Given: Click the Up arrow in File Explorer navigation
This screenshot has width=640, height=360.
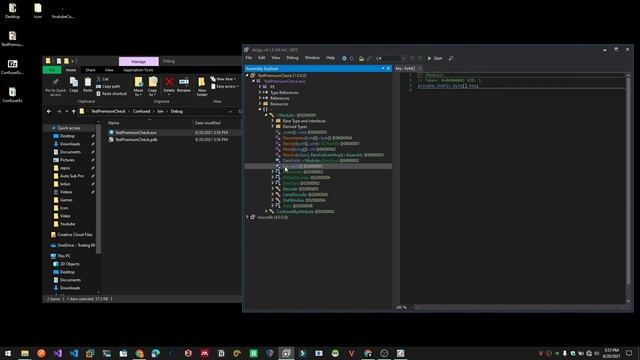Looking at the screenshot, I should pos(73,111).
